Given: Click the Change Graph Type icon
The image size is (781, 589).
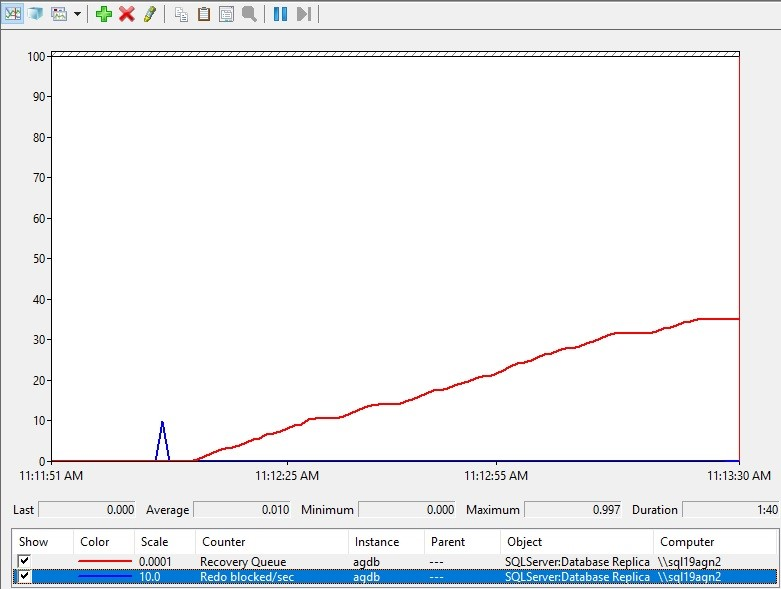Looking at the screenshot, I should coord(59,14).
